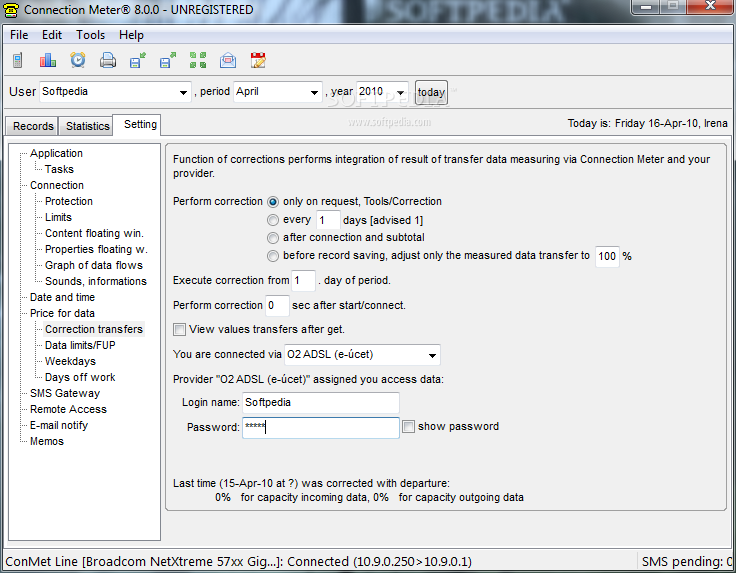Select Weekdays tree item
The image size is (736, 573).
point(70,361)
